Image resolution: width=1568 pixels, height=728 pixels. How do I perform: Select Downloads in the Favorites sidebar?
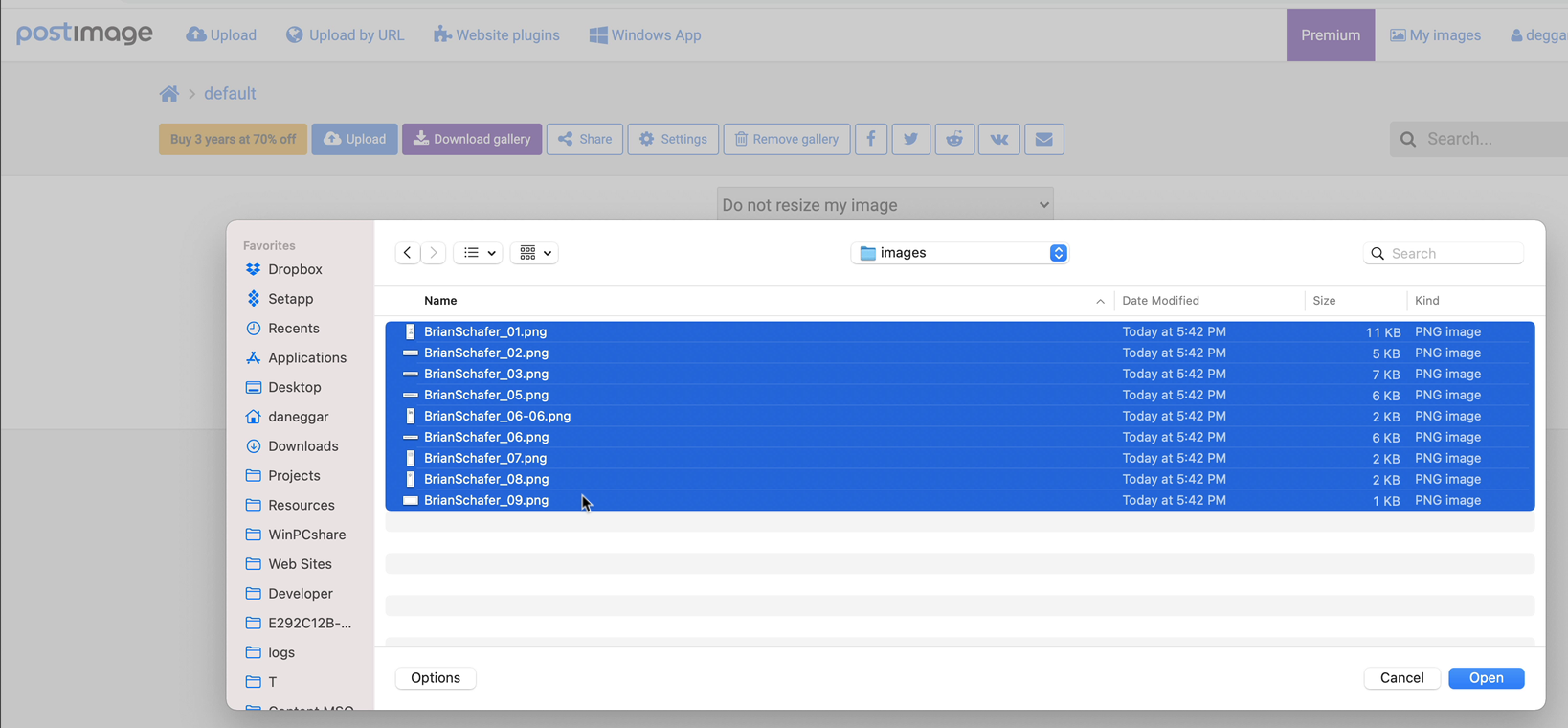point(302,446)
